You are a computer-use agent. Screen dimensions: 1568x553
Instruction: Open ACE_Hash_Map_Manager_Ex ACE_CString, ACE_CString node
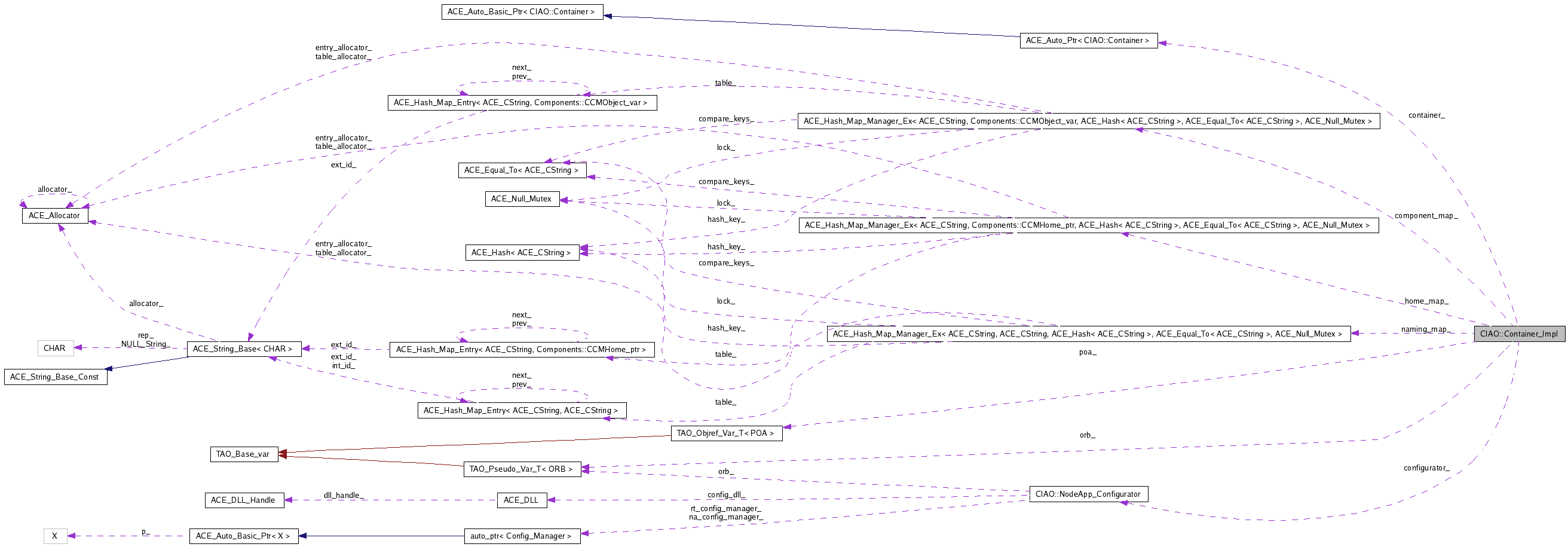click(1088, 334)
